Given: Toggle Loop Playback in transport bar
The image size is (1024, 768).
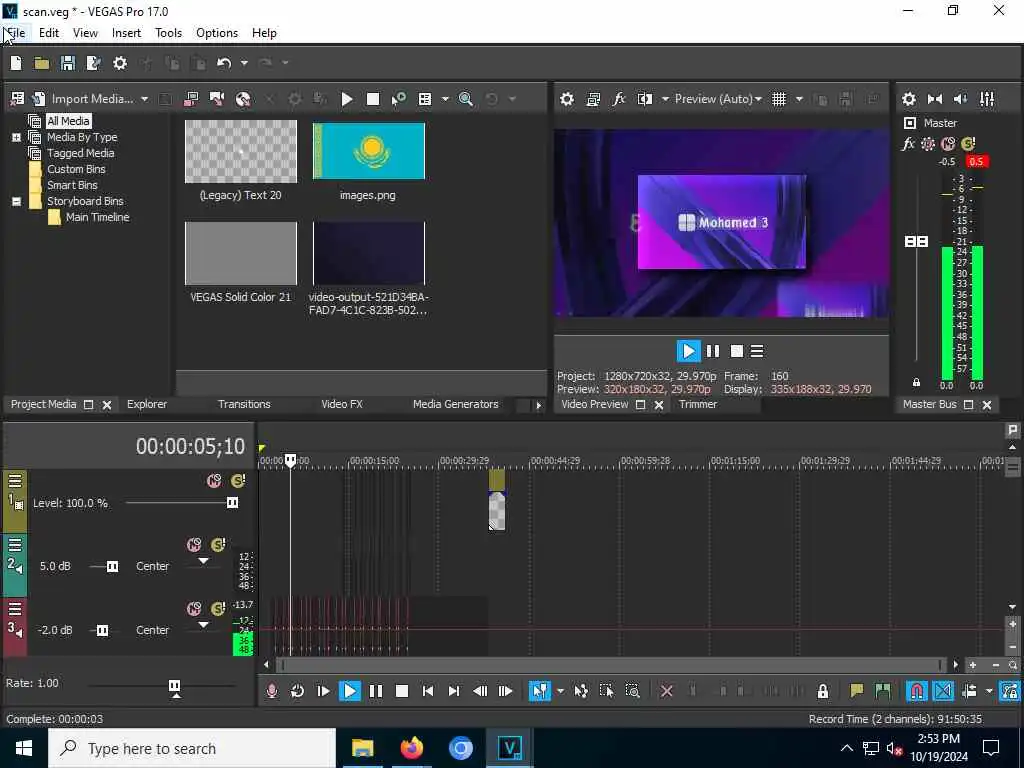Looking at the screenshot, I should 297,691.
